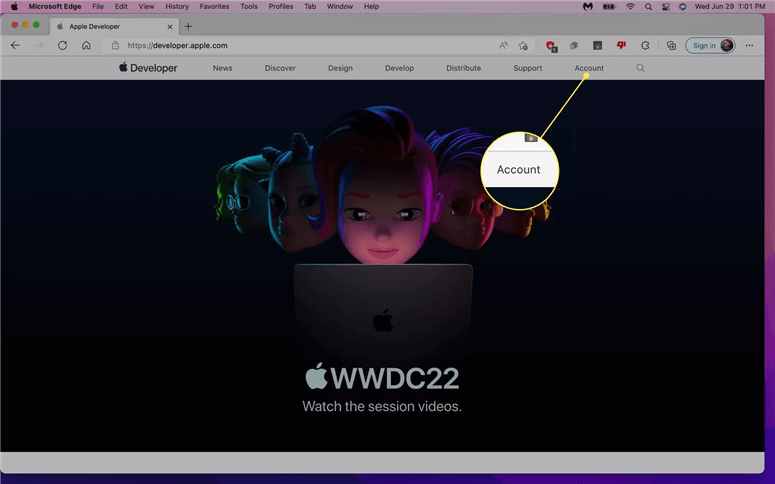The height and width of the screenshot is (484, 775).
Task: Open the Account link in the nav bar
Action: pos(589,68)
